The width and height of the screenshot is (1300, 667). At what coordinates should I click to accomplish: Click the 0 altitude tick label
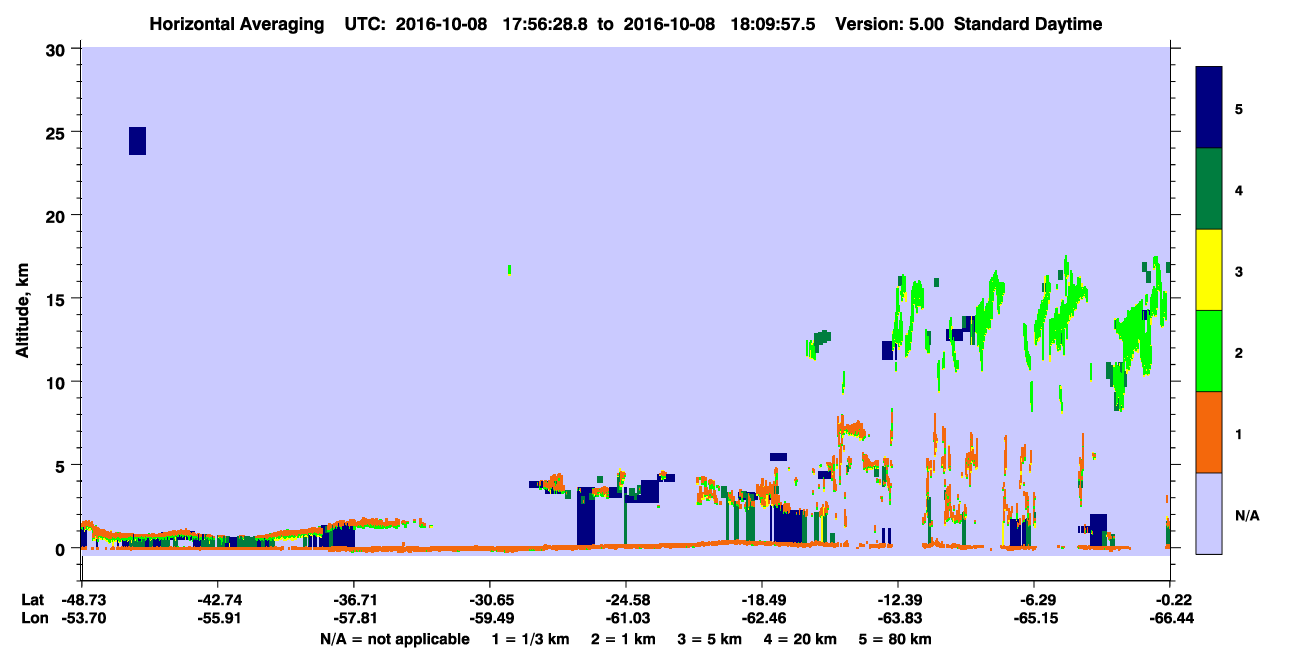pyautogui.click(x=63, y=549)
